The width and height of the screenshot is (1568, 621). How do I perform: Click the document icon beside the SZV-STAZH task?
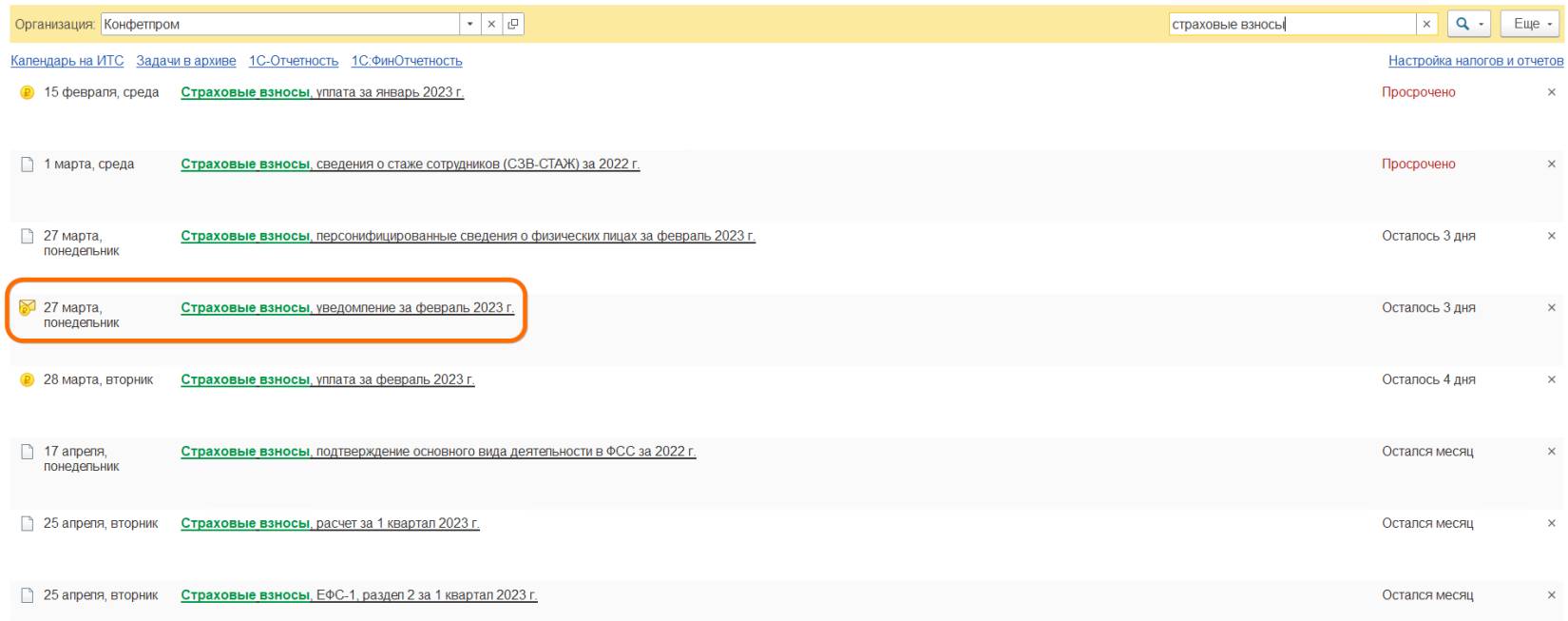[x=28, y=165]
